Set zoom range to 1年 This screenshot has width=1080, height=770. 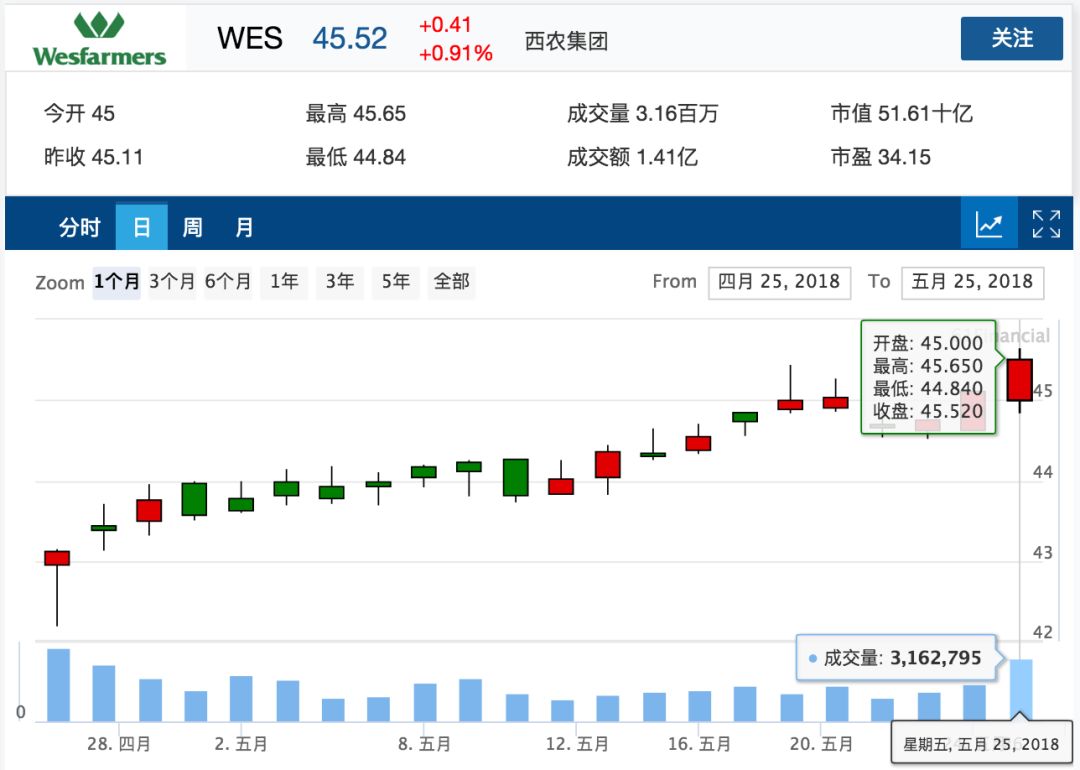(284, 282)
